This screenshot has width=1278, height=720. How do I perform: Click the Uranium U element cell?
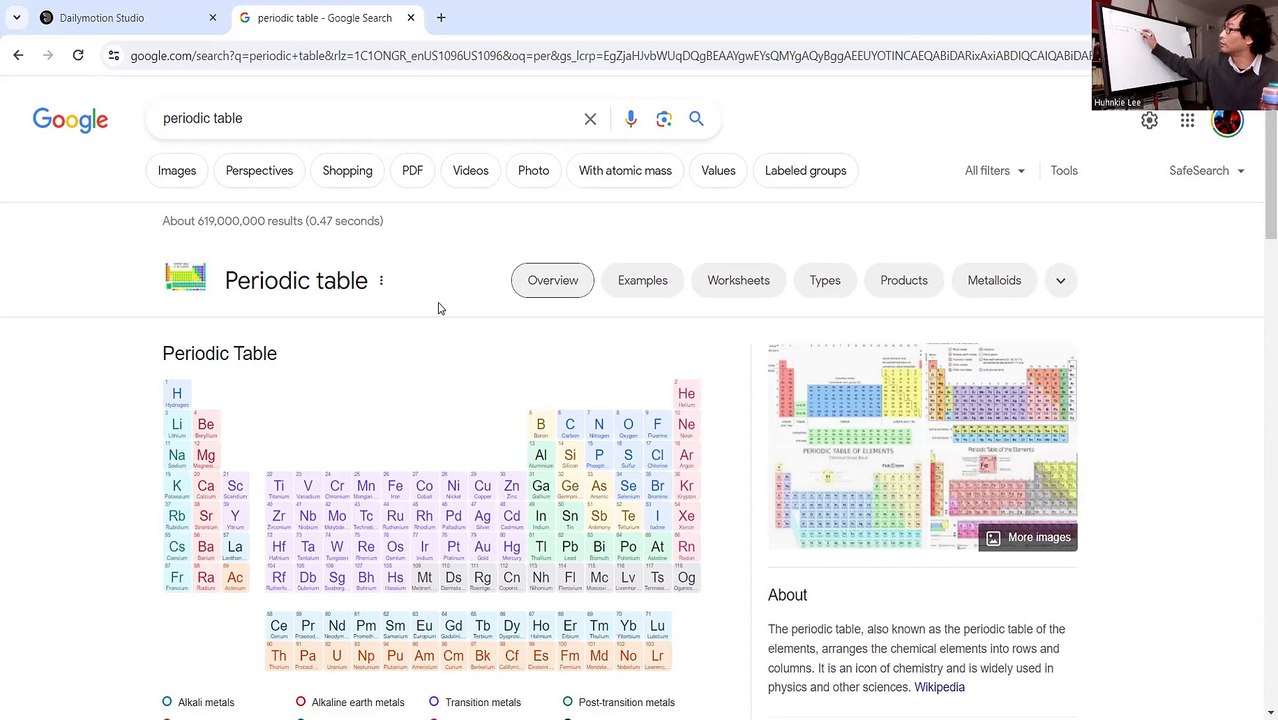(337, 658)
